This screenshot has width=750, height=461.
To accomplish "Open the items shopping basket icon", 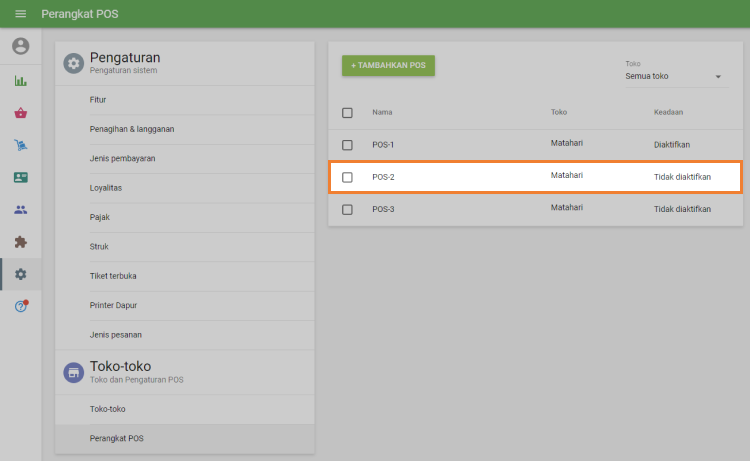I will point(20,113).
